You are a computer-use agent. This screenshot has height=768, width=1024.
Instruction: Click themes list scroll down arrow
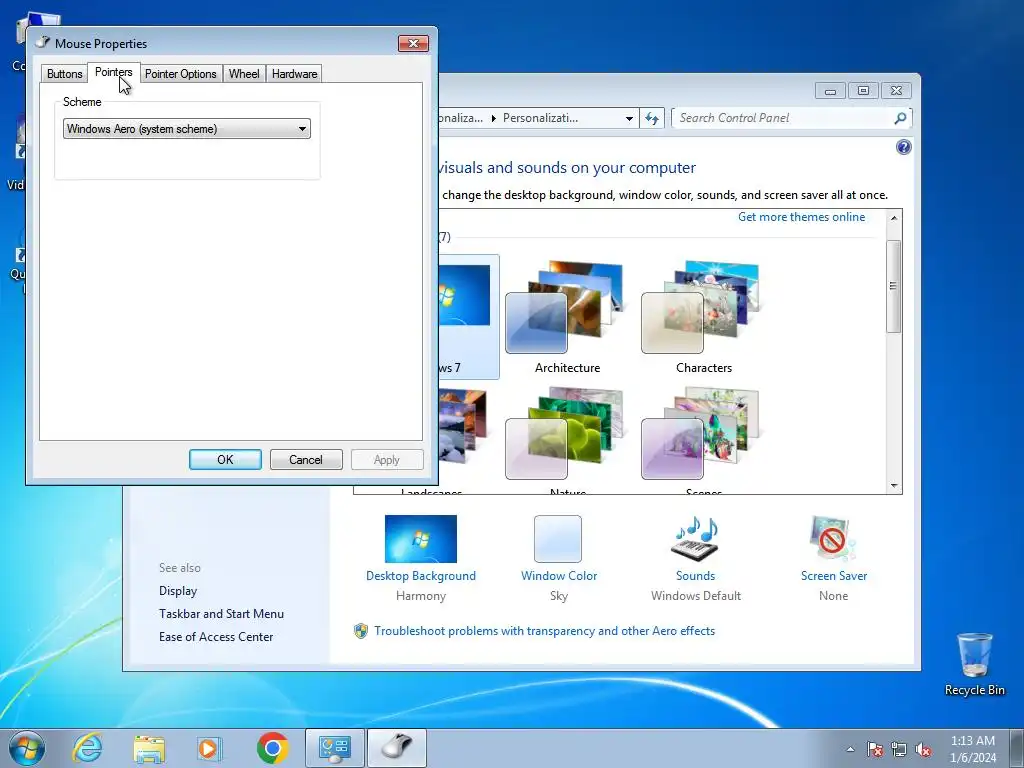click(894, 486)
